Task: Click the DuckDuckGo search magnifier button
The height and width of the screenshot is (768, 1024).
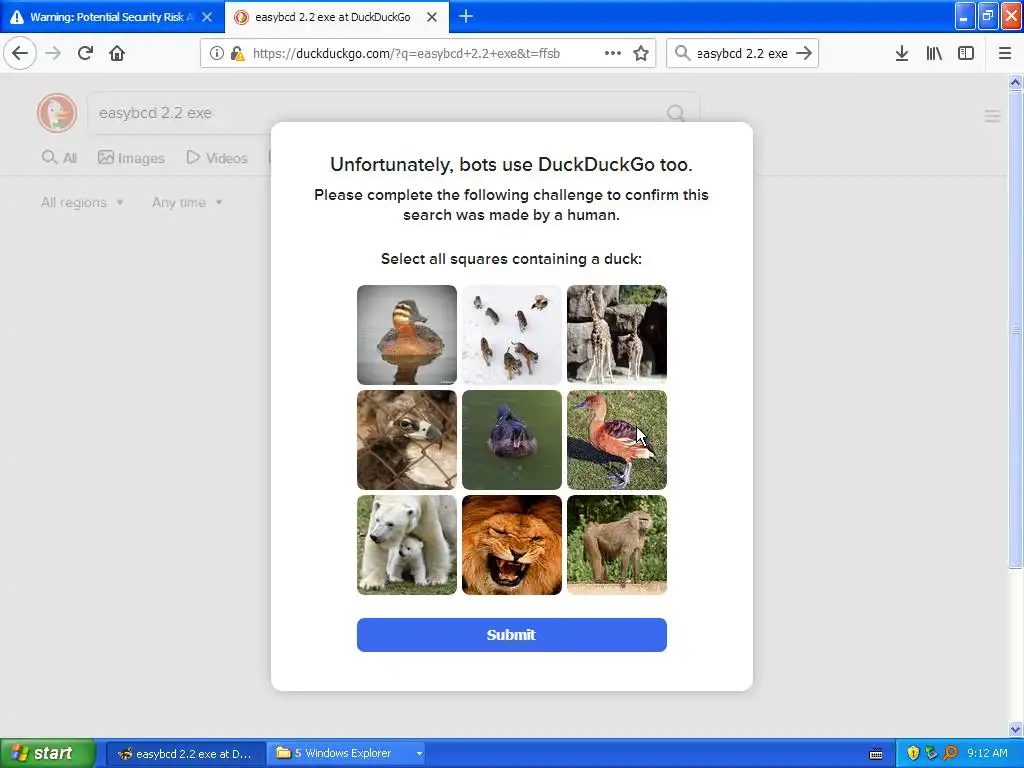Action: [x=676, y=114]
